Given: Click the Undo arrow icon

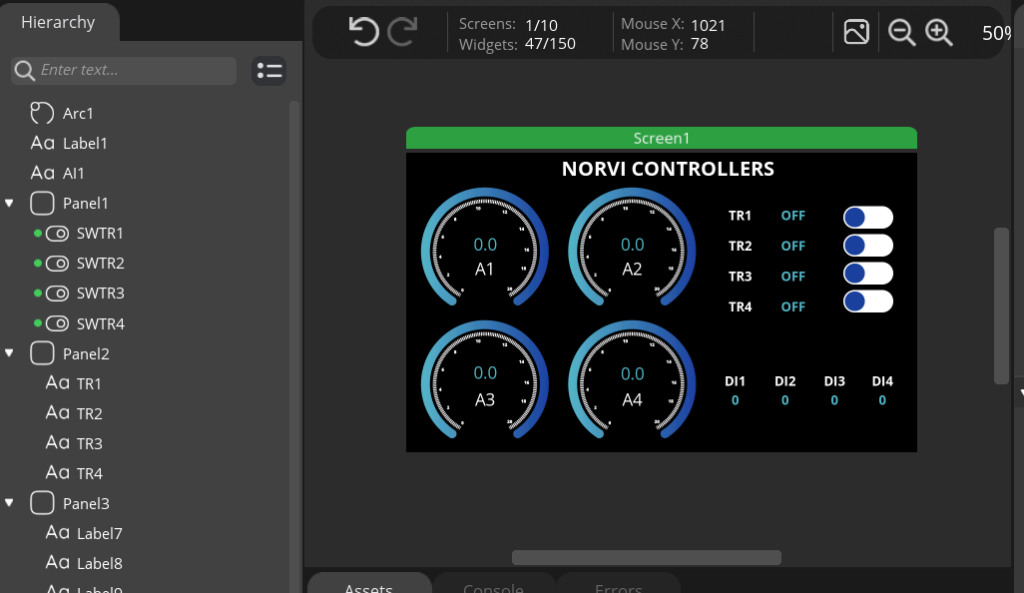Looking at the screenshot, I should pyautogui.click(x=362, y=31).
